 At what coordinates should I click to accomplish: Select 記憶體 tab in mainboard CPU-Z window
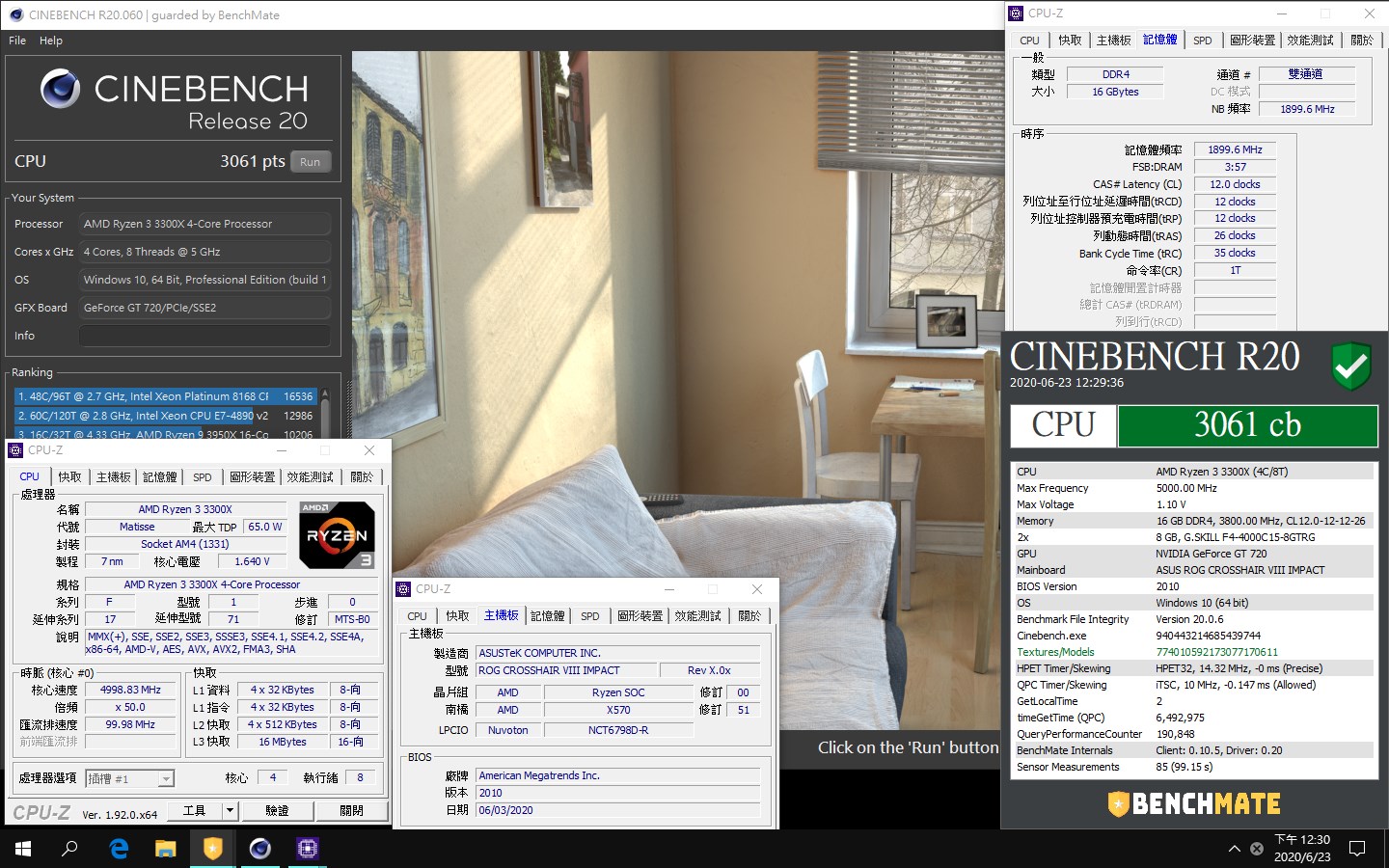547,616
